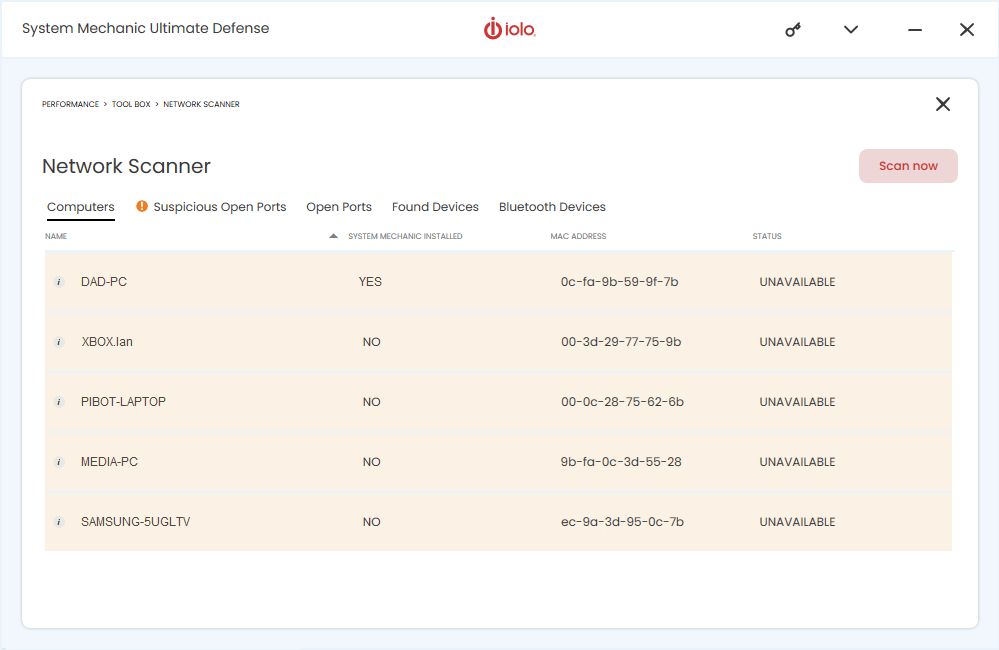
Task: Click System Mechanic Ultimate Defense title
Action: tap(145, 28)
